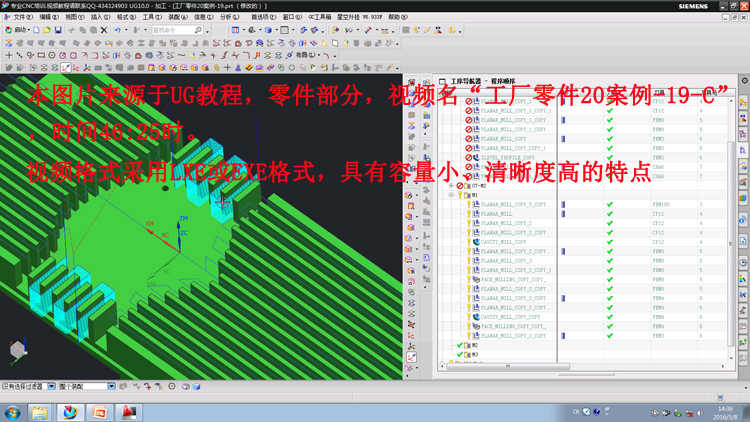Click blue tool-change marker in PLANAR_MILL row

click(563, 214)
